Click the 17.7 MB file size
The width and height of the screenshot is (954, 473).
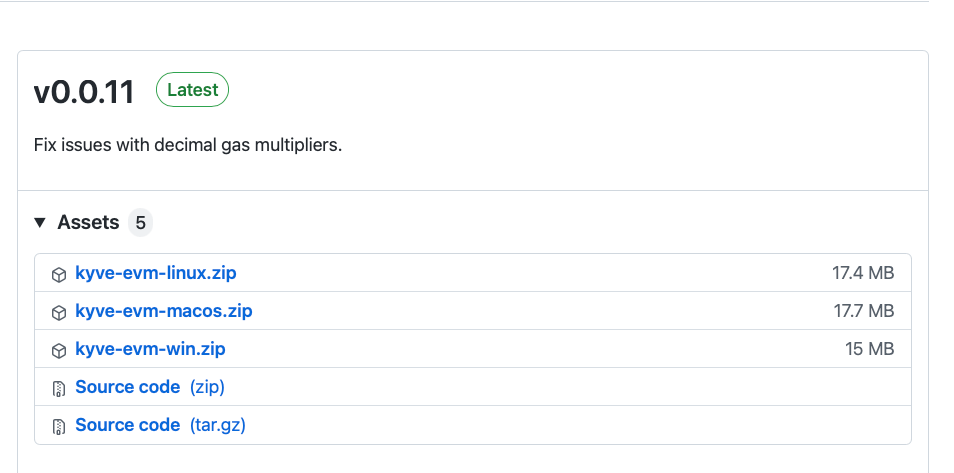point(864,311)
